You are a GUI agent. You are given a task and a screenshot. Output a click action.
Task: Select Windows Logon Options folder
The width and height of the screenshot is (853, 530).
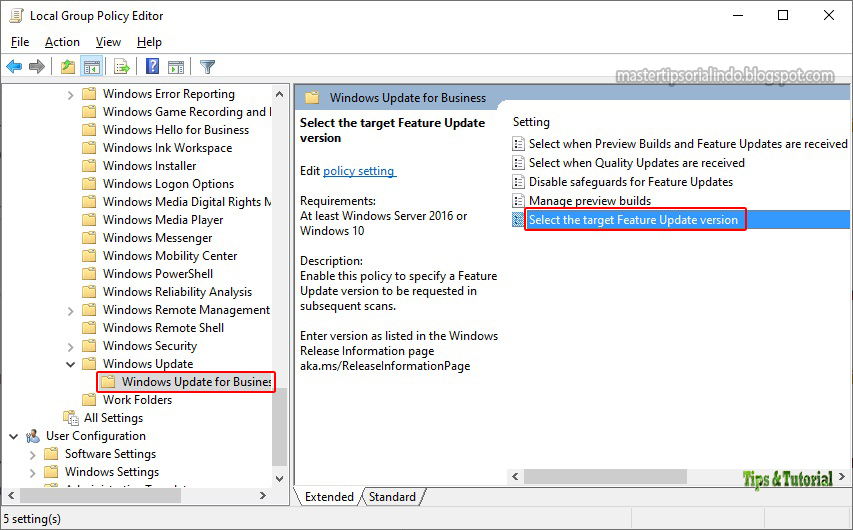[169, 183]
